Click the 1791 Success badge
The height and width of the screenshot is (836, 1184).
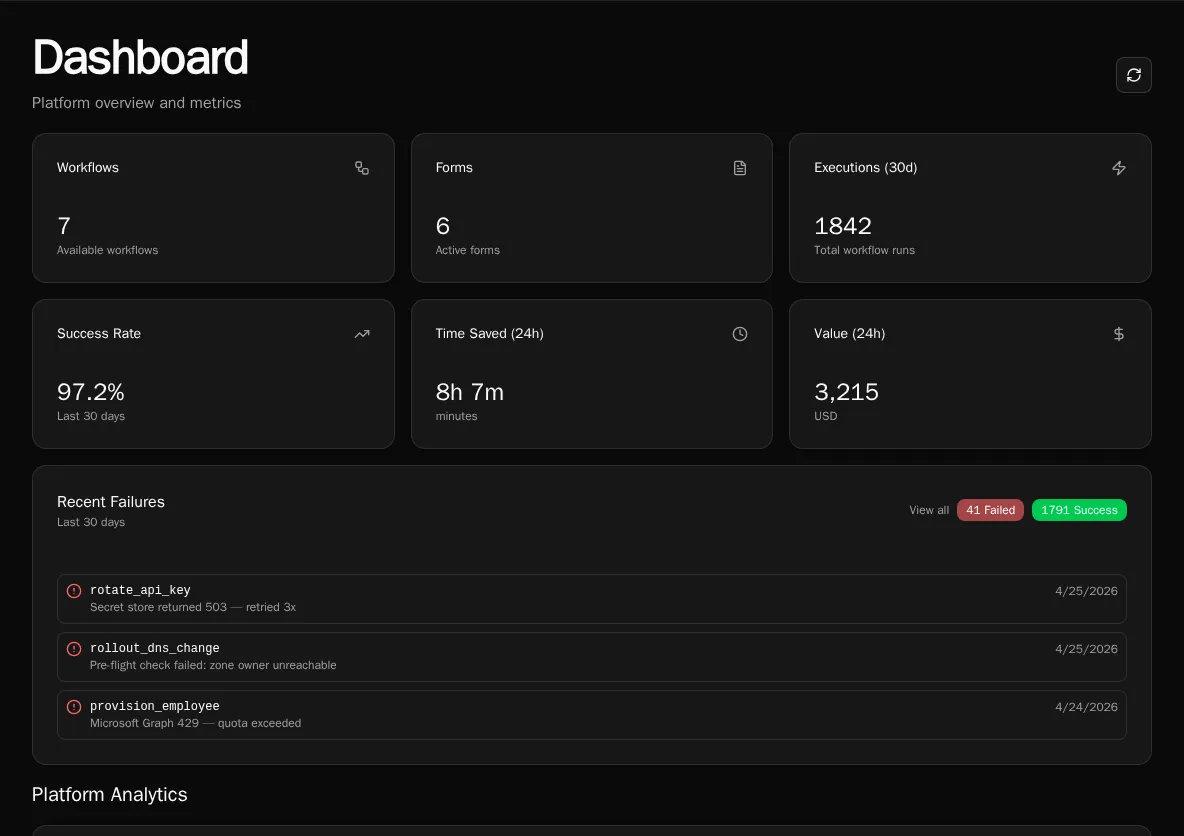[1079, 510]
